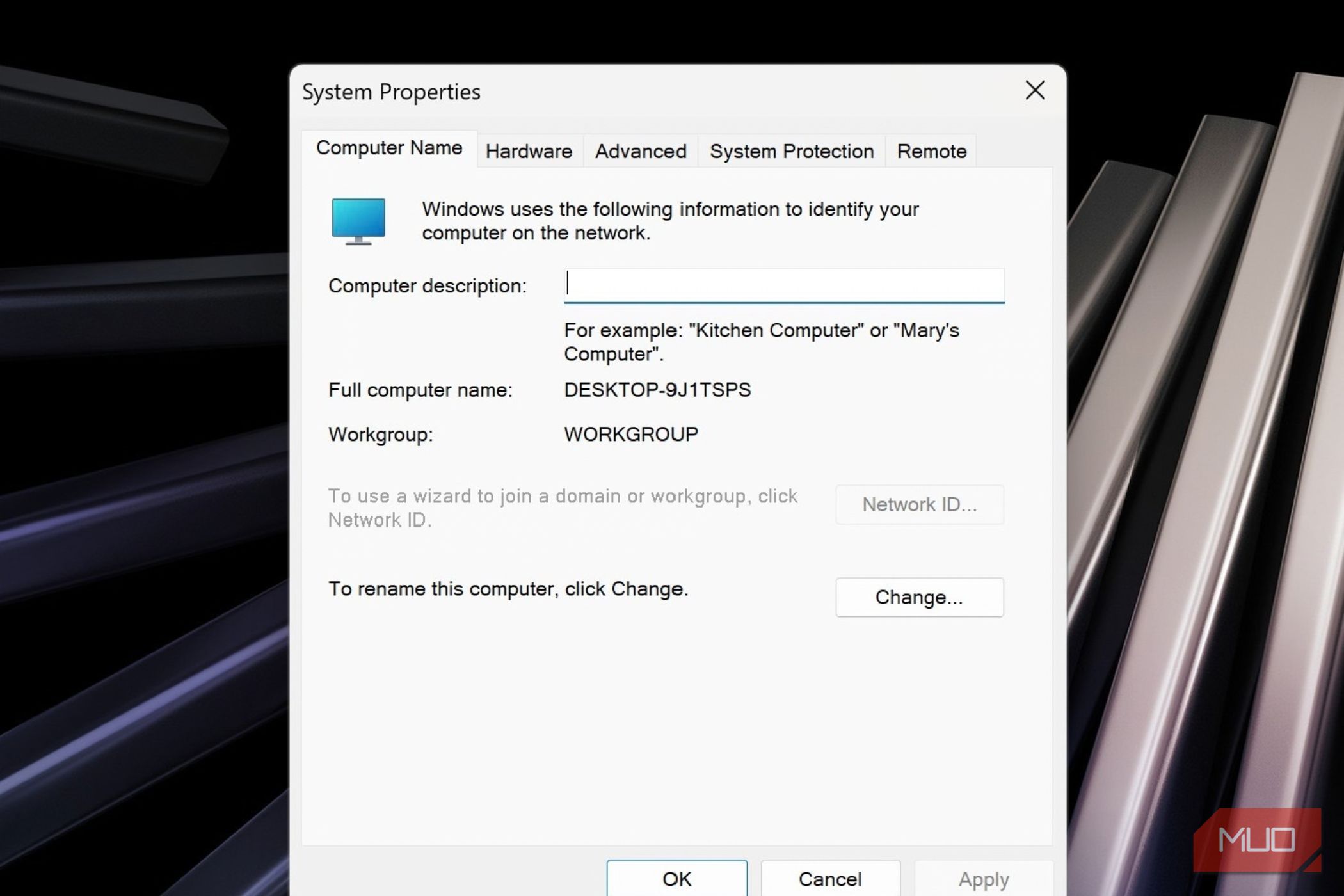1344x896 pixels.
Task: Click the blue computer monitor icon
Action: [x=358, y=221]
